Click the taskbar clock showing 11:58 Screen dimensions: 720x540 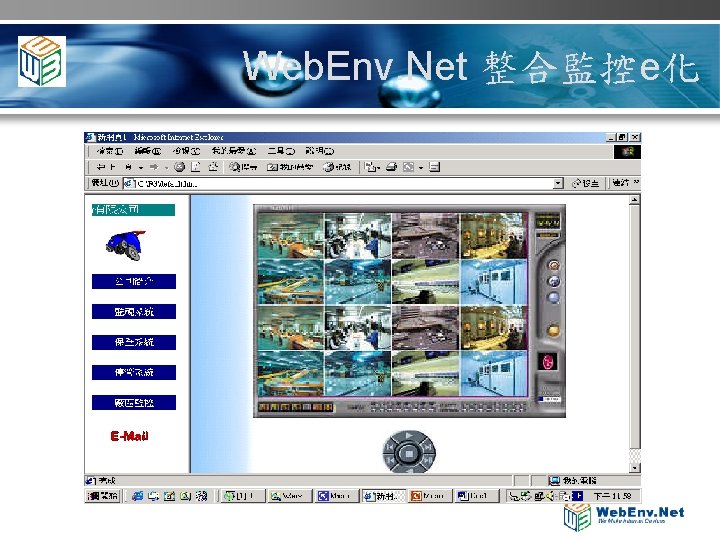tap(613, 496)
